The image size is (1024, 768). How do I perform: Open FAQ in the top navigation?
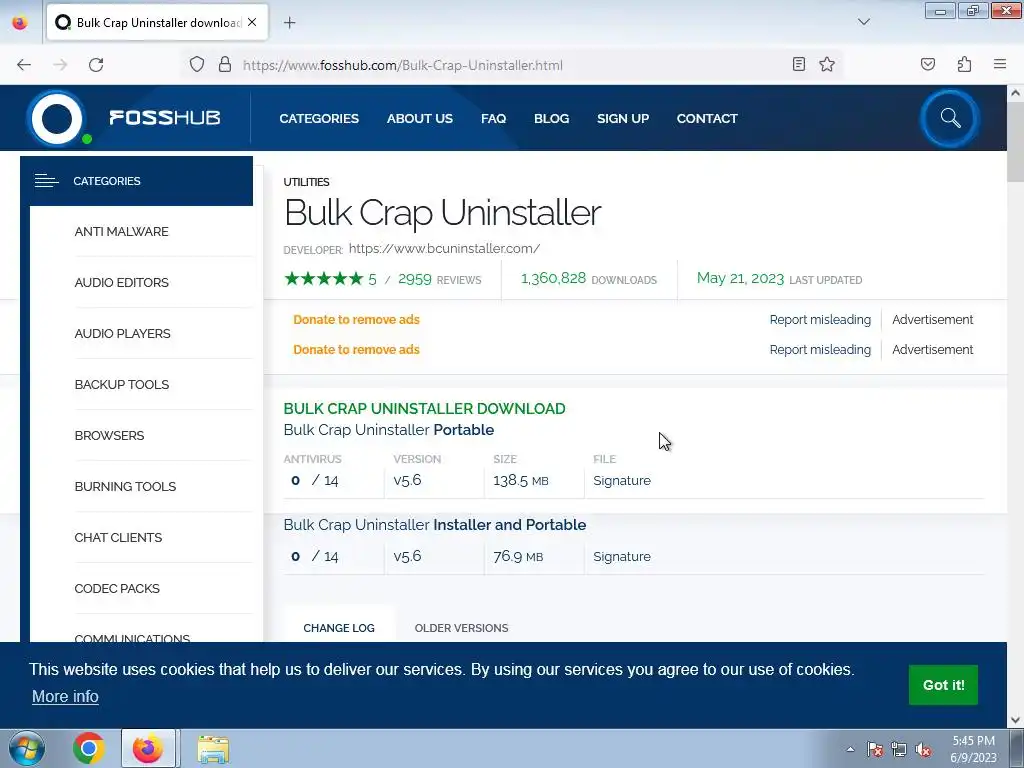coord(493,118)
